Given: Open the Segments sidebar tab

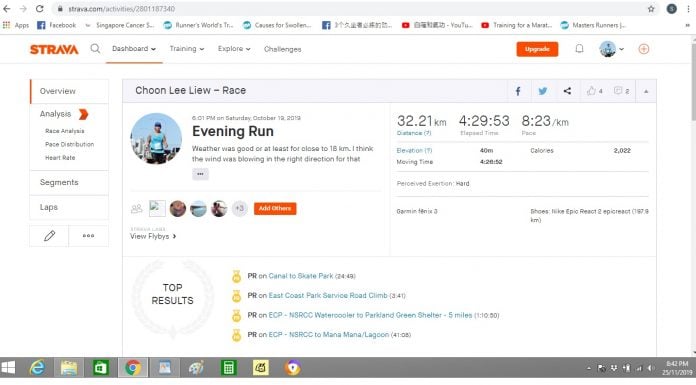Looking at the screenshot, I should [x=69, y=183].
